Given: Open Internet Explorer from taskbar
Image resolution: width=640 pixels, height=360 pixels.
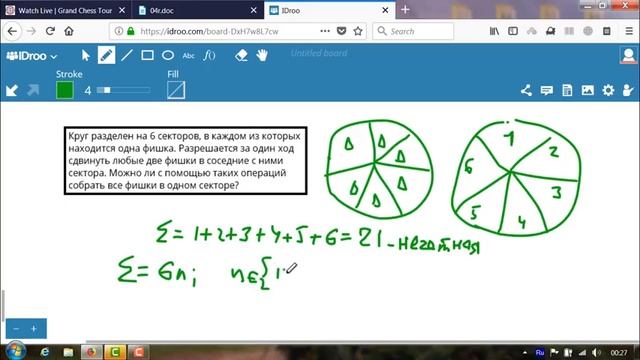Looking at the screenshot, I should coord(44,352).
